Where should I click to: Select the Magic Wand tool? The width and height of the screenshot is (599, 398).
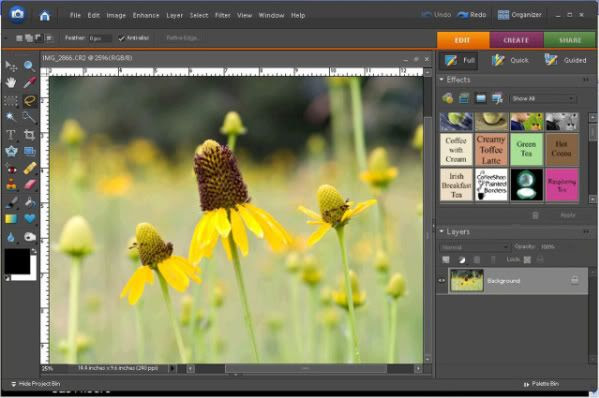(x=11, y=117)
